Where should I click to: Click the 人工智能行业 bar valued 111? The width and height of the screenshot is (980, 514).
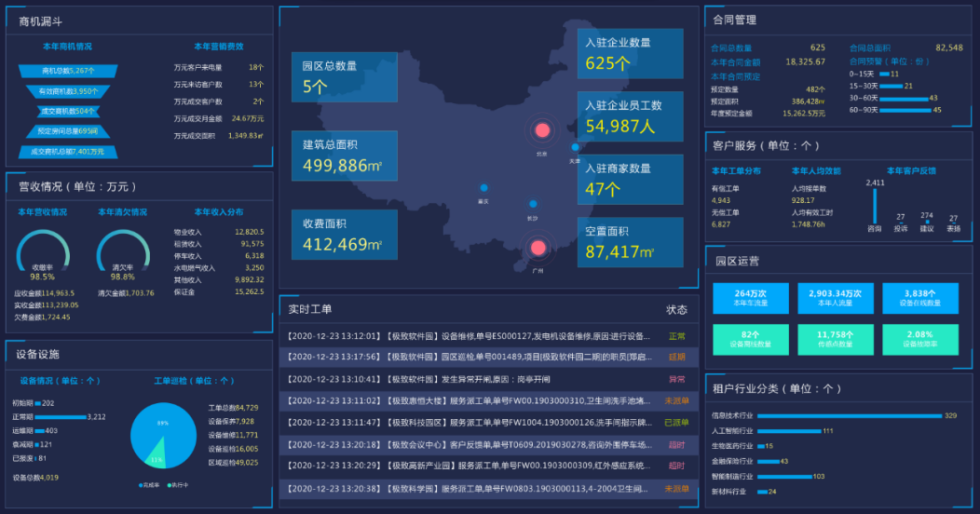[x=789, y=431]
